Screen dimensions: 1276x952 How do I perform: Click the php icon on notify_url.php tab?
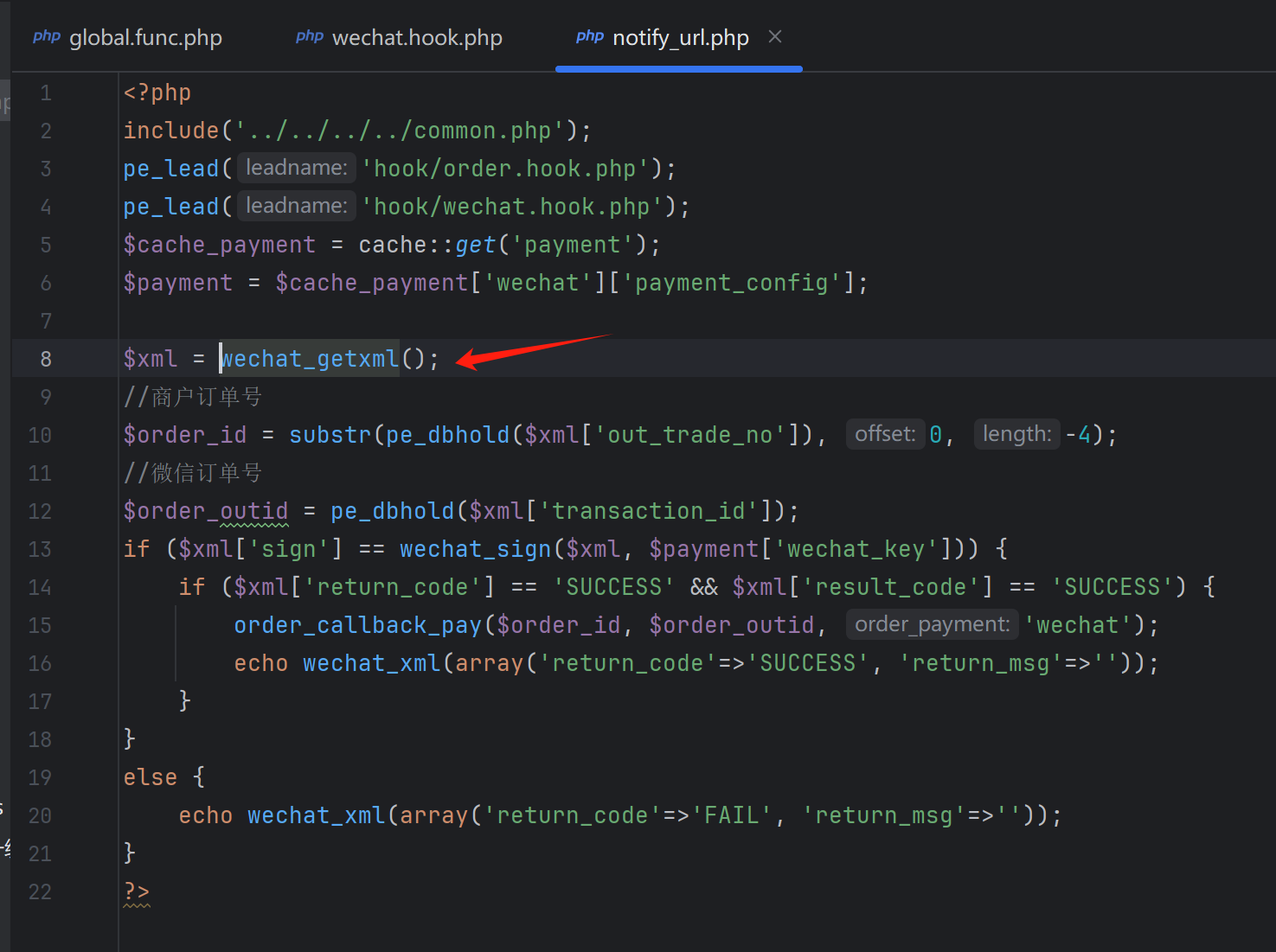pyautogui.click(x=589, y=37)
